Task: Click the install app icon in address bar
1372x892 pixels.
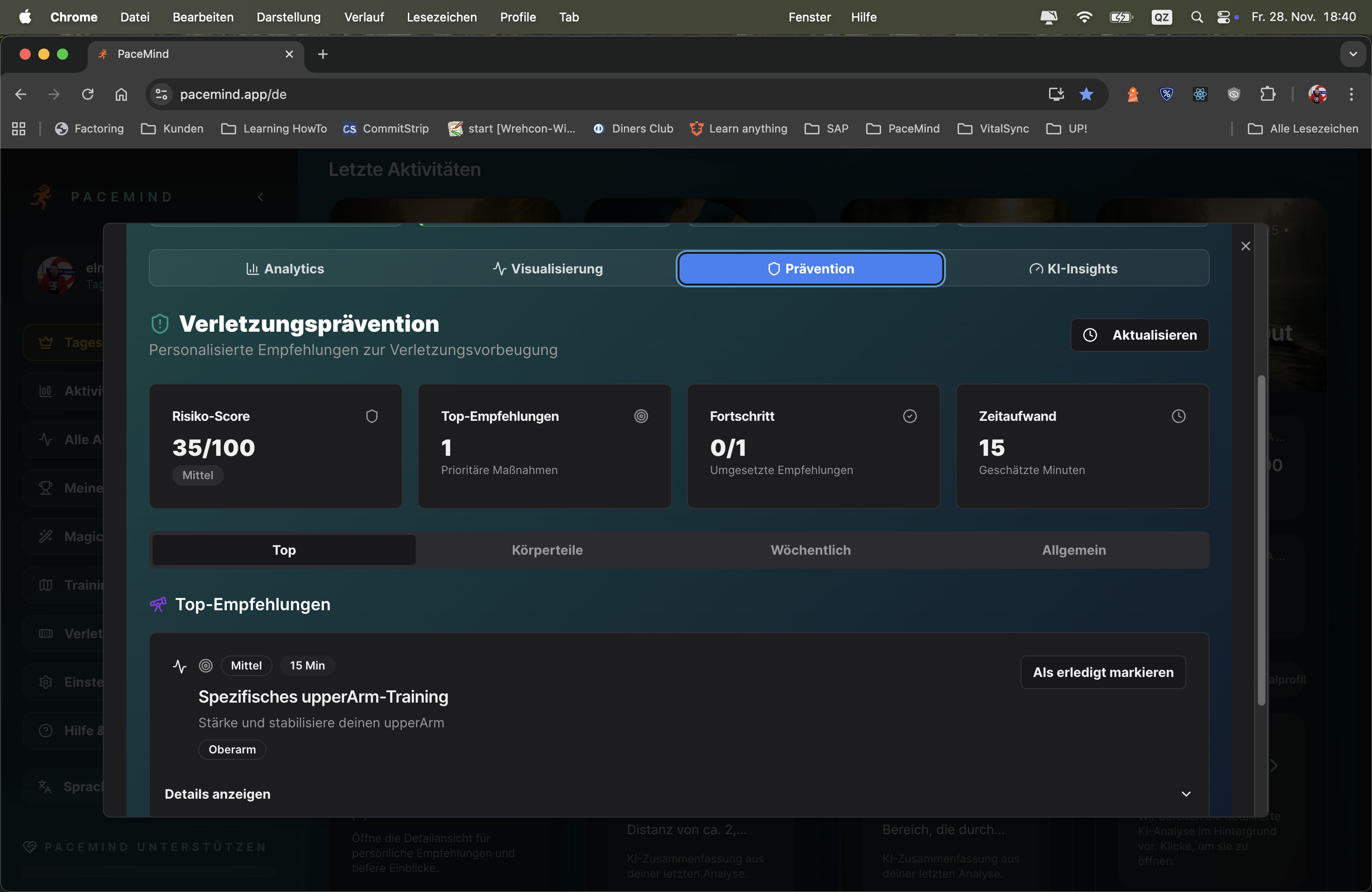Action: click(x=1056, y=94)
